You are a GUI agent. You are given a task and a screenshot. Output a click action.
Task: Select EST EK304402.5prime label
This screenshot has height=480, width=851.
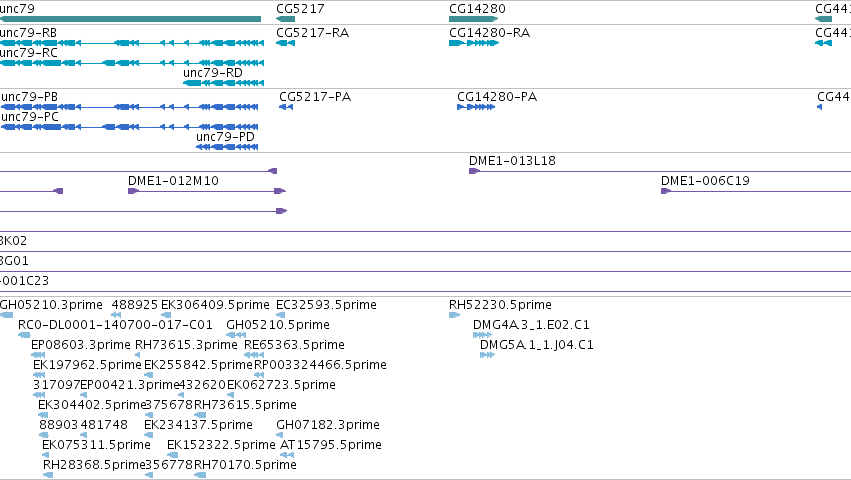click(92, 405)
